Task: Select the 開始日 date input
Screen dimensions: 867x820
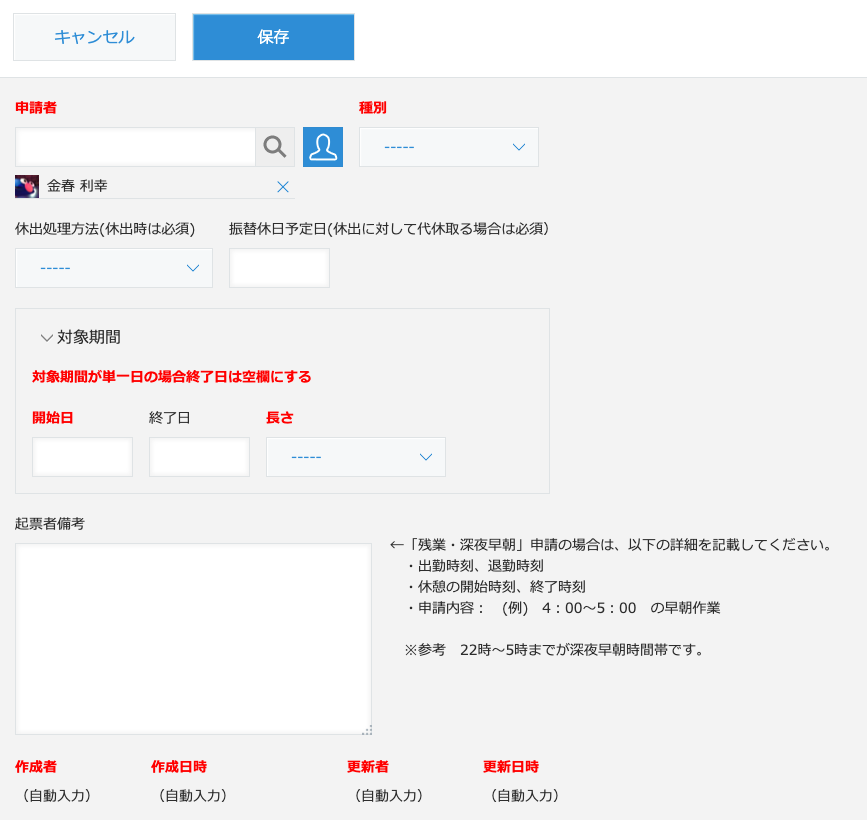Action: click(82, 457)
